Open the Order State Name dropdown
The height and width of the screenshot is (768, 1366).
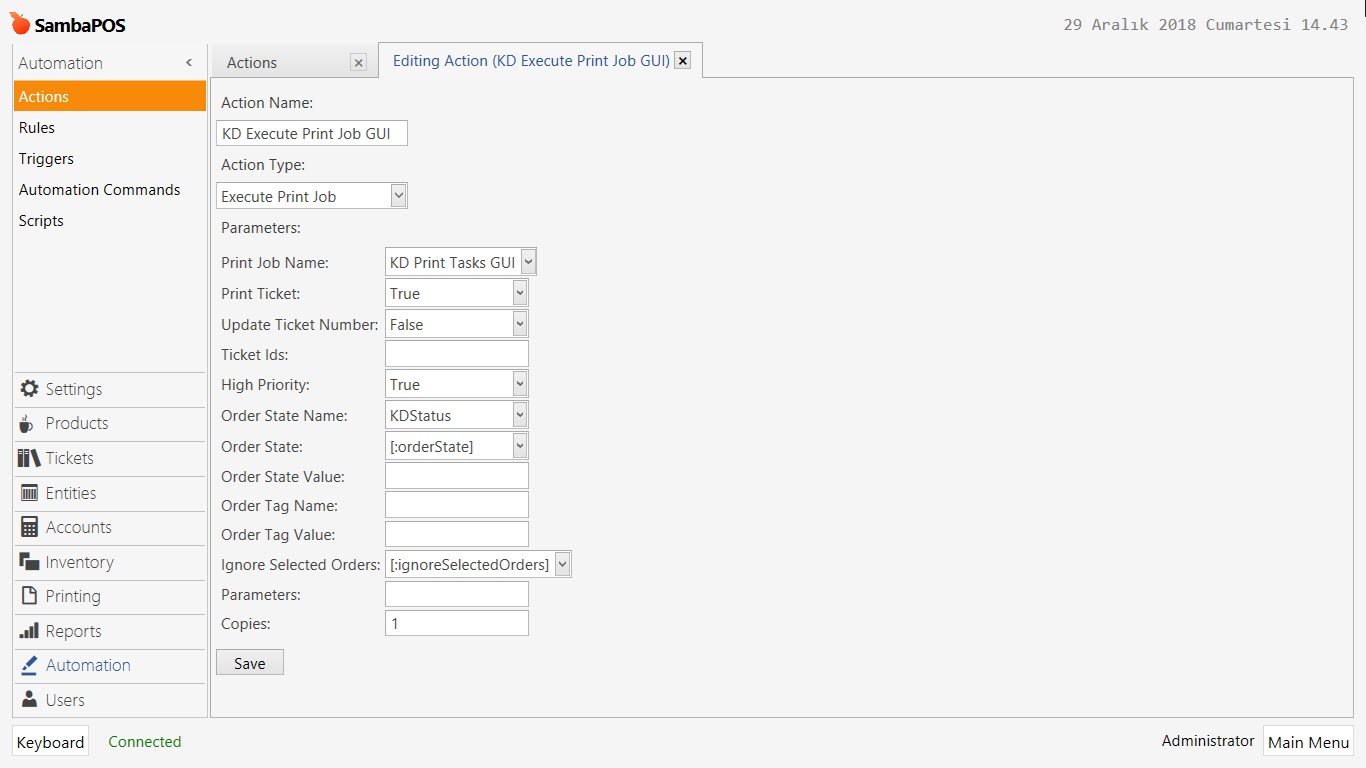point(519,415)
